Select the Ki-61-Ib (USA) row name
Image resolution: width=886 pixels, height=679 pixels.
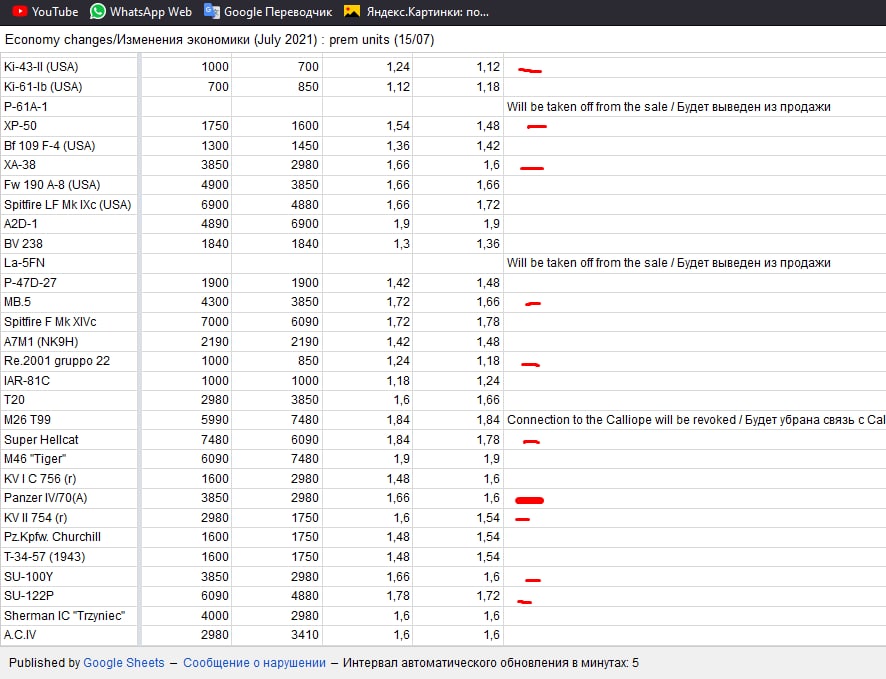click(43, 86)
